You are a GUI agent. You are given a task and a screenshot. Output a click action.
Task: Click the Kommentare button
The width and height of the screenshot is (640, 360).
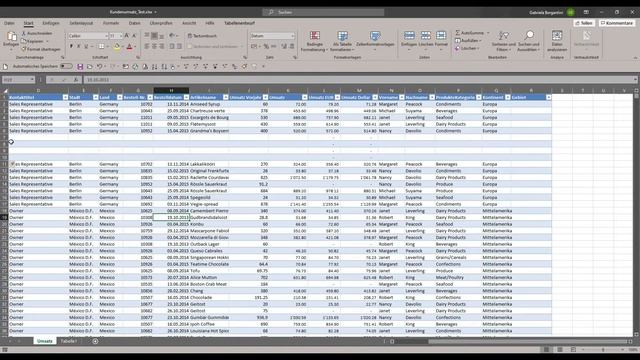(x=617, y=23)
